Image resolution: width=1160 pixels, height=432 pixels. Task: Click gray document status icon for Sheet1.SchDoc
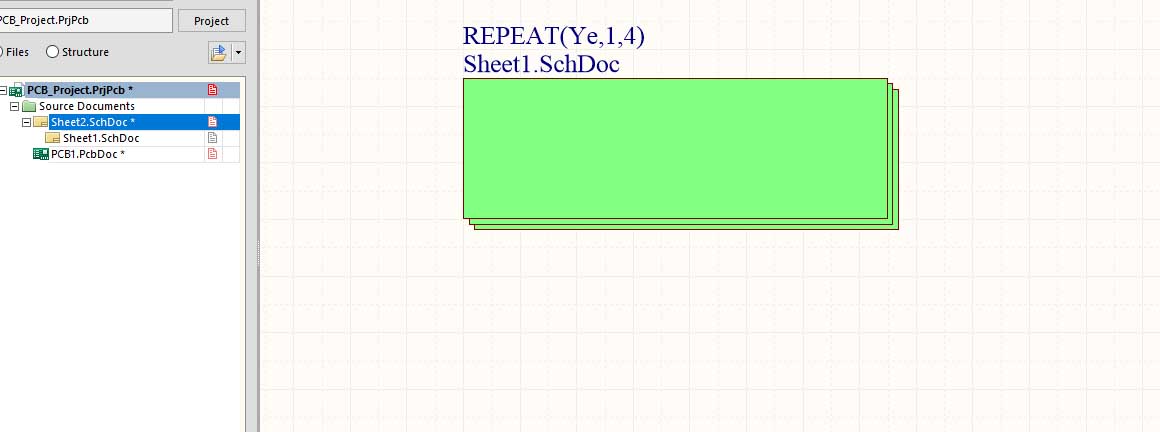pyautogui.click(x=212, y=138)
